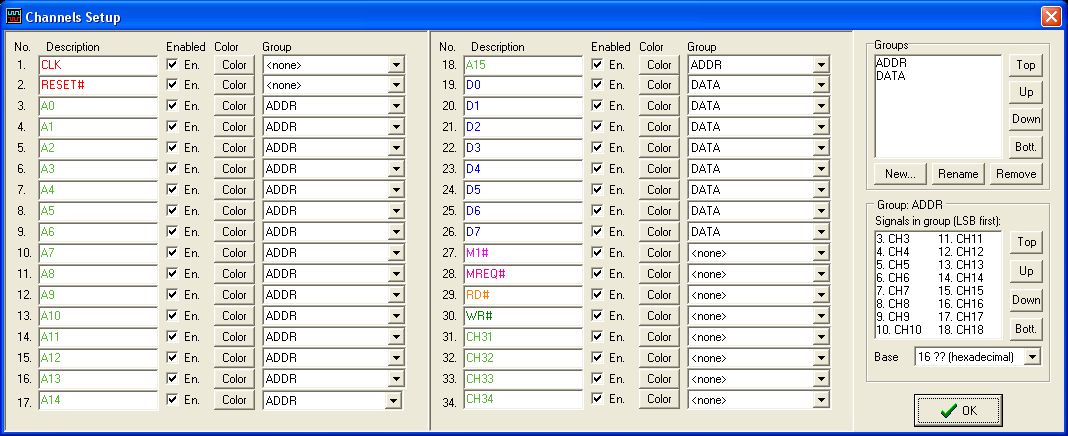Change color for the MREQ# channel
The image size is (1068, 436).
659,274
